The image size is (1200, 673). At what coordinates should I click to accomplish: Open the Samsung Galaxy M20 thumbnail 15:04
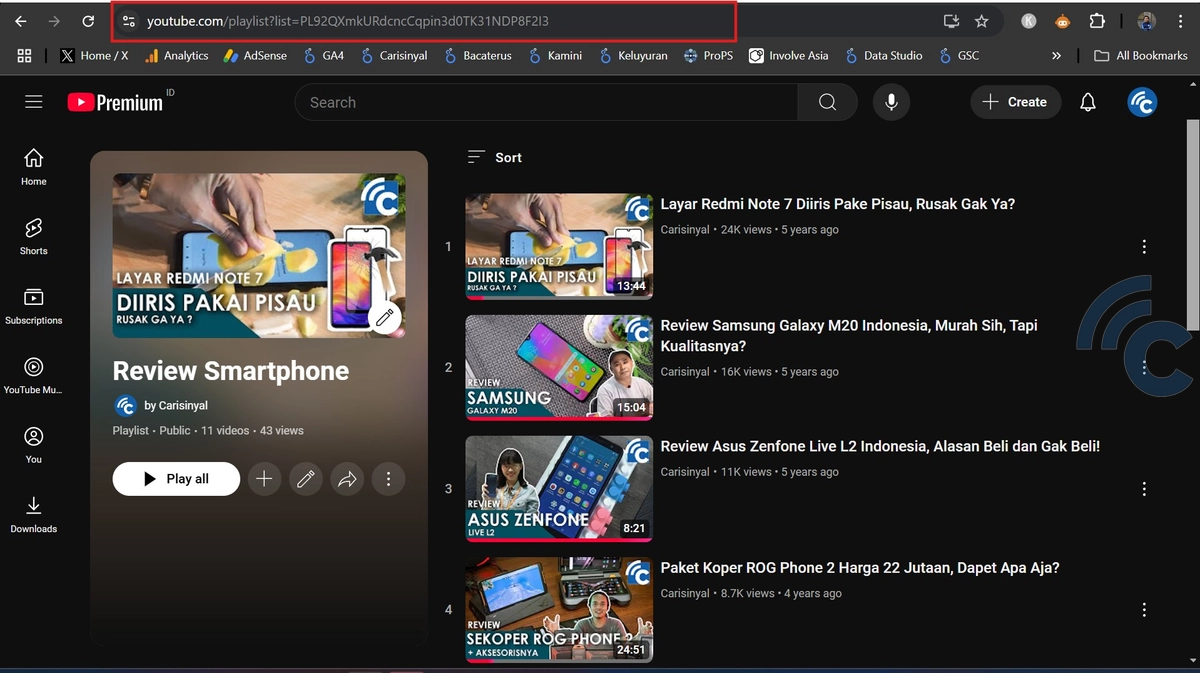559,368
